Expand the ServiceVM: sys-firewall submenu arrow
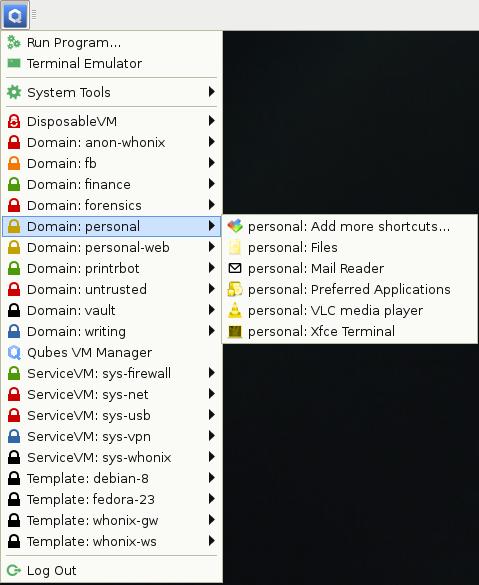Image resolution: width=479 pixels, height=585 pixels. pos(212,373)
